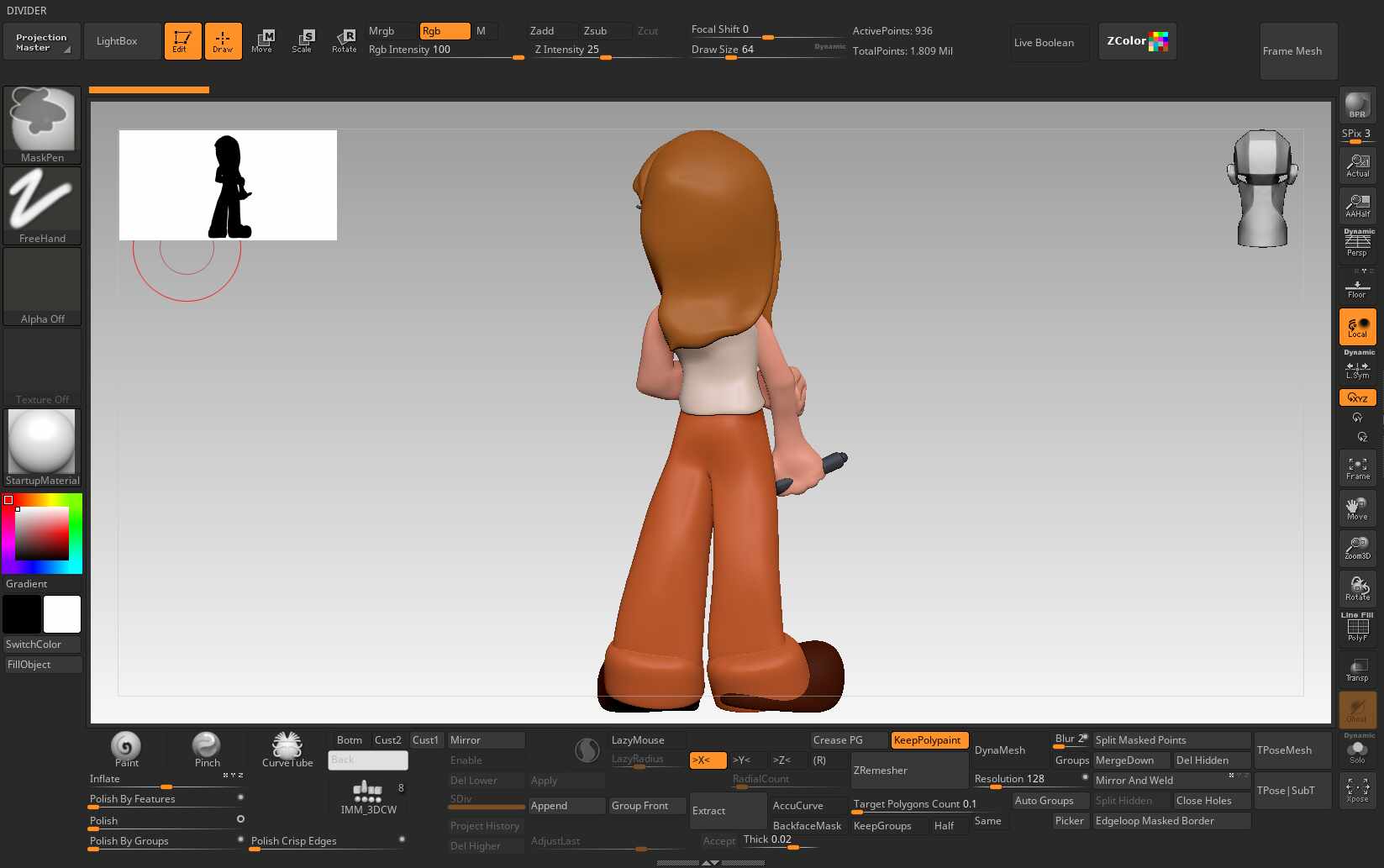This screenshot has width=1384, height=868.
Task: Open the StartupMaterial material picker
Action: pos(42,448)
